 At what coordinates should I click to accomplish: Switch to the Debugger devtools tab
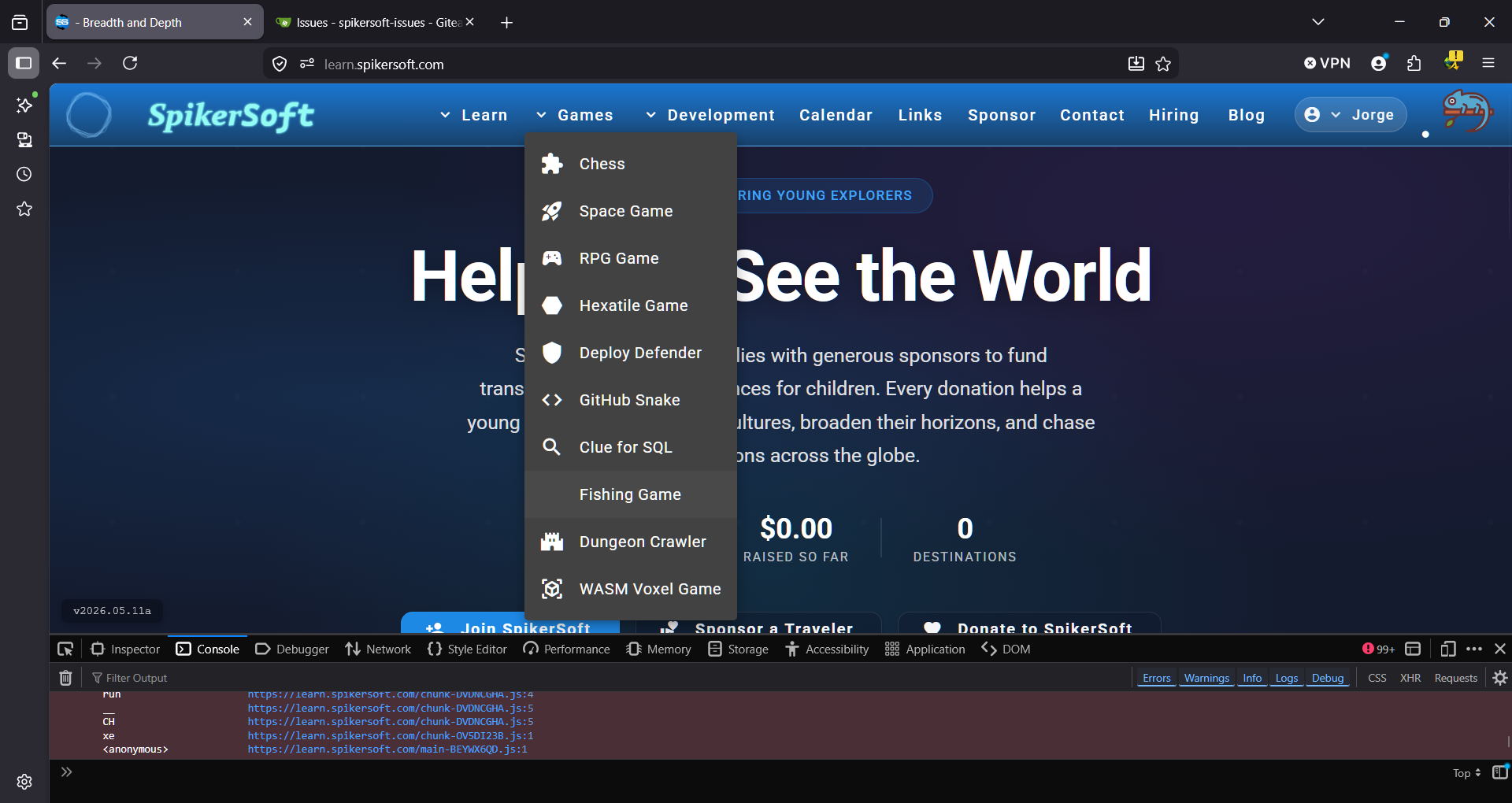pos(292,649)
